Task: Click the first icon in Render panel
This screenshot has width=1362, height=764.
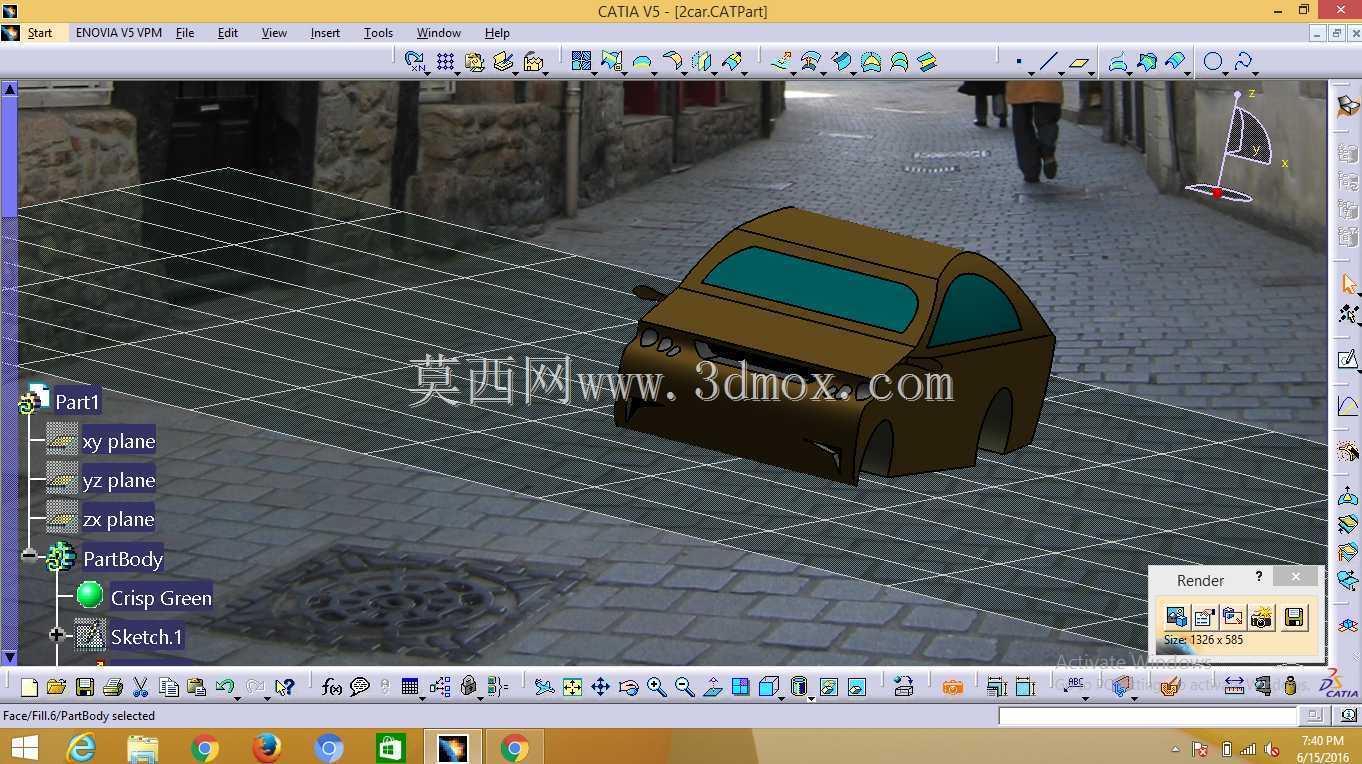Action: (x=1176, y=617)
